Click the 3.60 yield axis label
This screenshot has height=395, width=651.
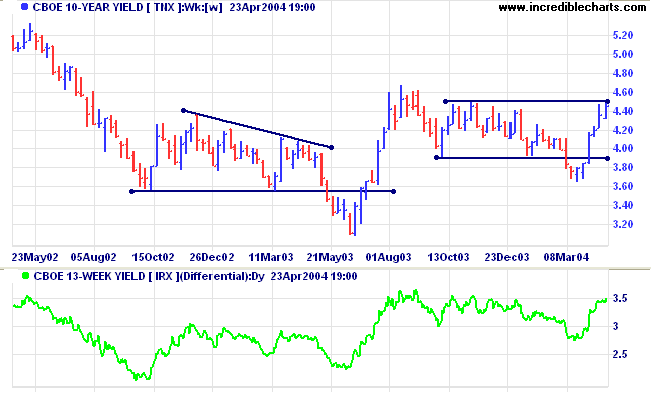coord(623,186)
